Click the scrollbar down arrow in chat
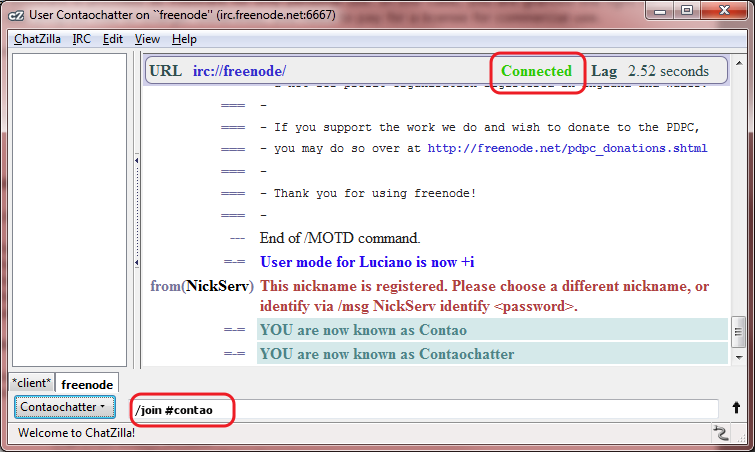 738,358
